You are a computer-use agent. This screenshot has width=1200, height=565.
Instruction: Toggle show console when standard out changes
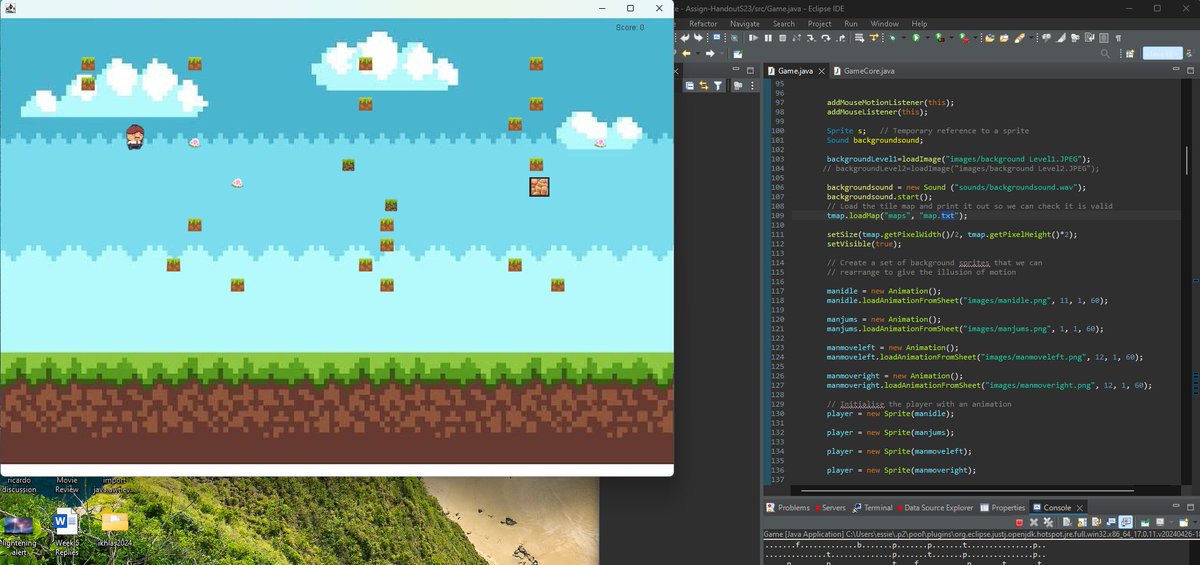pos(1111,522)
